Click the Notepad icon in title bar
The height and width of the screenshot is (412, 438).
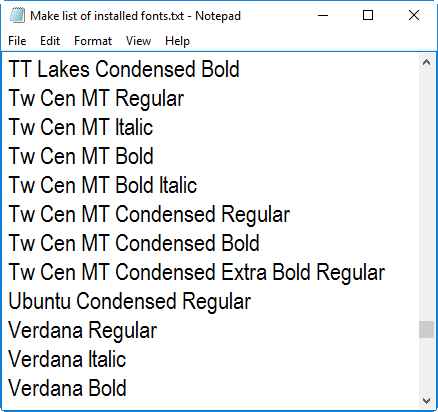click(x=17, y=16)
